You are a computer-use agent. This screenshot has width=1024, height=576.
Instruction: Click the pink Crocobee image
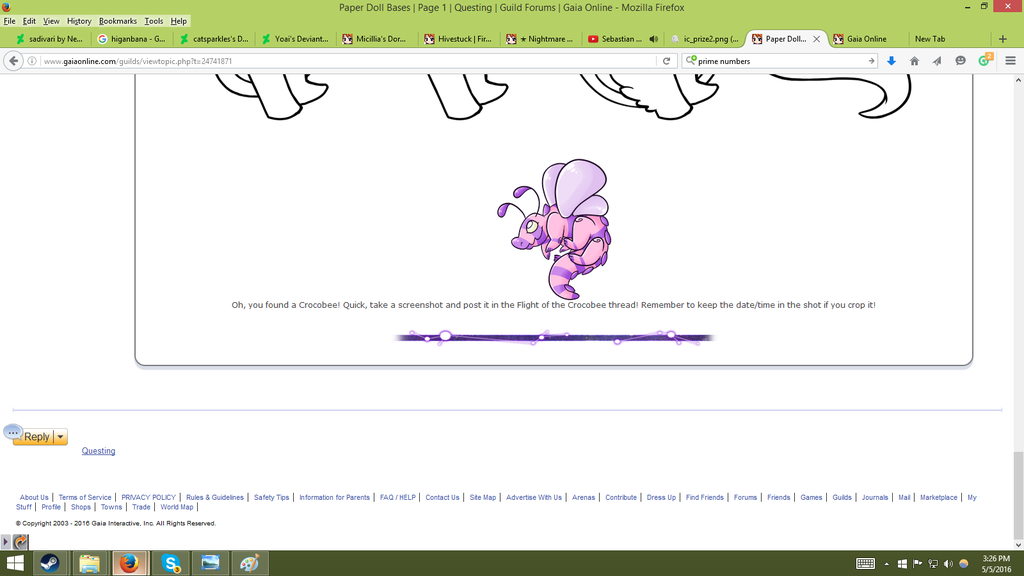554,229
